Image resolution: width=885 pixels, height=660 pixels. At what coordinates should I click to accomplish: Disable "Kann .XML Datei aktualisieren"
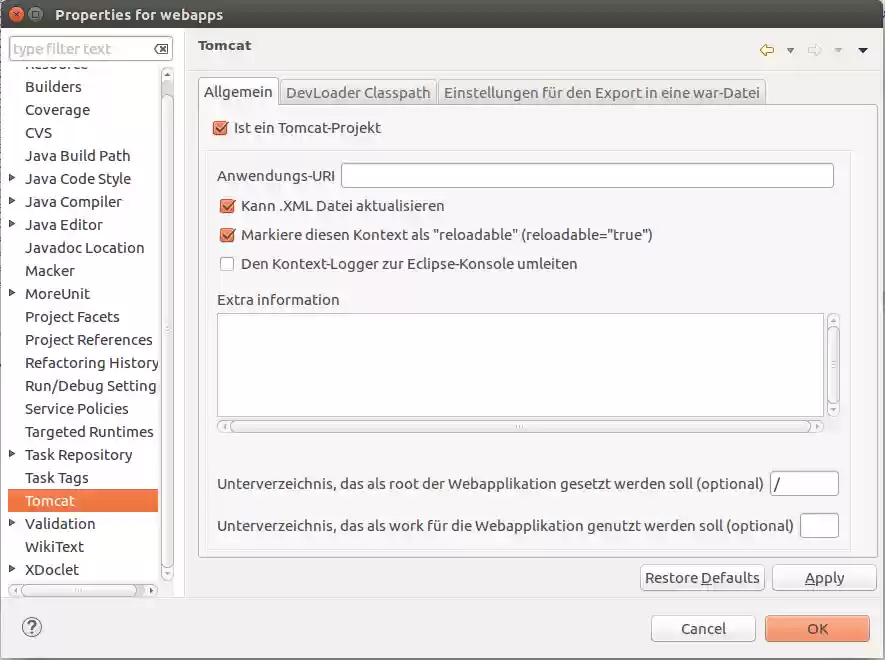click(x=225, y=205)
